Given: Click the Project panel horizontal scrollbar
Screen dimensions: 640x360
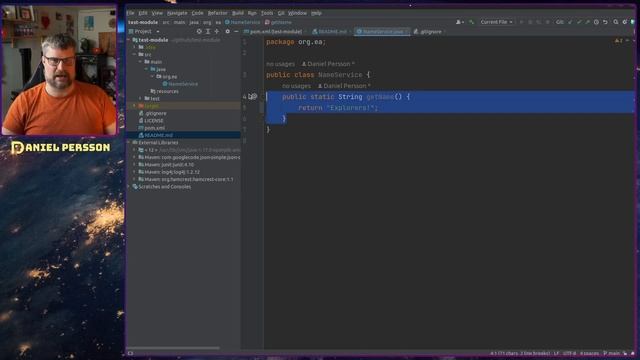Looking at the screenshot, I should [175, 348].
